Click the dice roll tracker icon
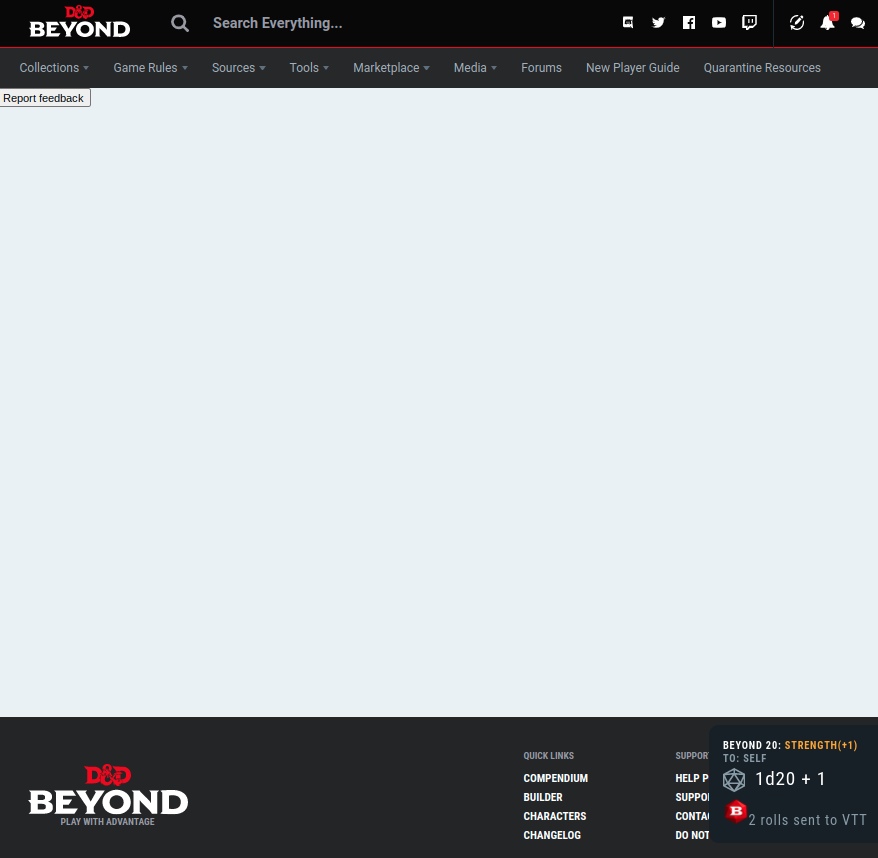The image size is (878, 858). tap(796, 22)
